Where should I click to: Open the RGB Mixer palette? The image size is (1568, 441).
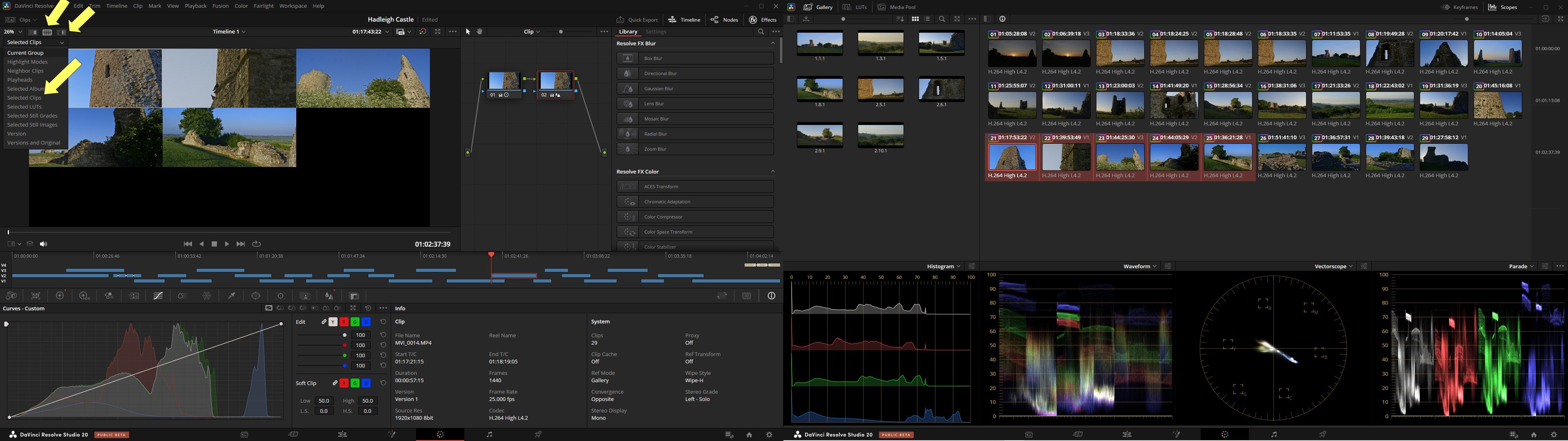pos(109,296)
